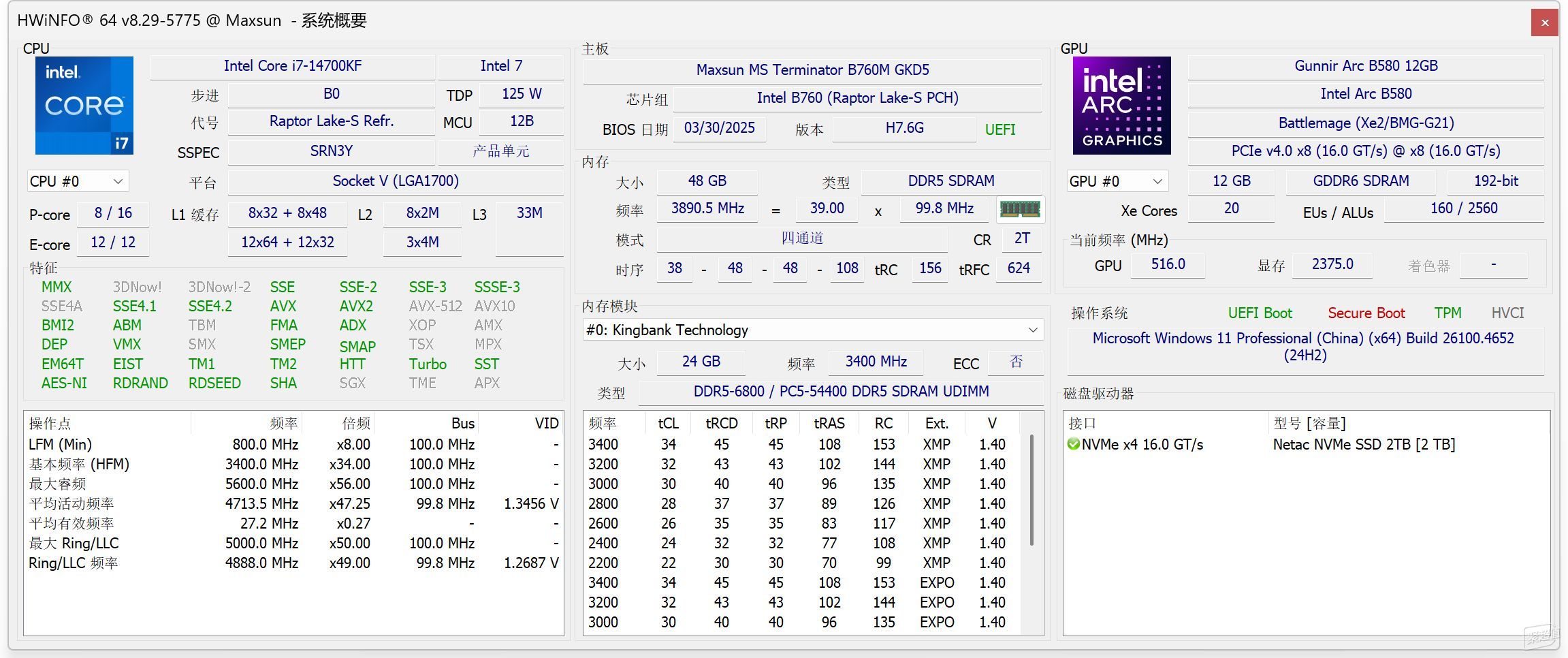The height and width of the screenshot is (658, 1568).
Task: Click the greyed AVX-512 feature flag
Action: (435, 307)
